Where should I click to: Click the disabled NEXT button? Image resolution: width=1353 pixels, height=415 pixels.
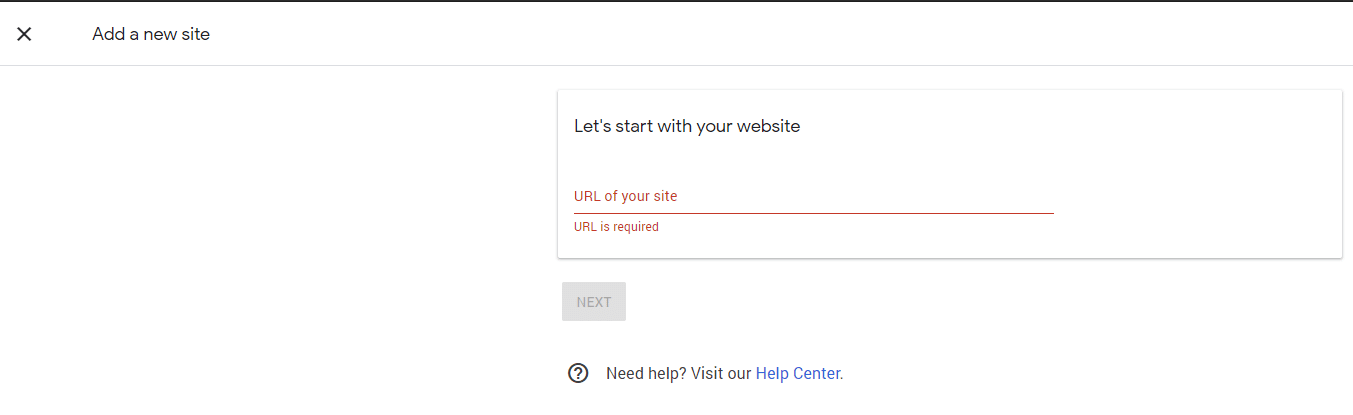click(x=594, y=302)
